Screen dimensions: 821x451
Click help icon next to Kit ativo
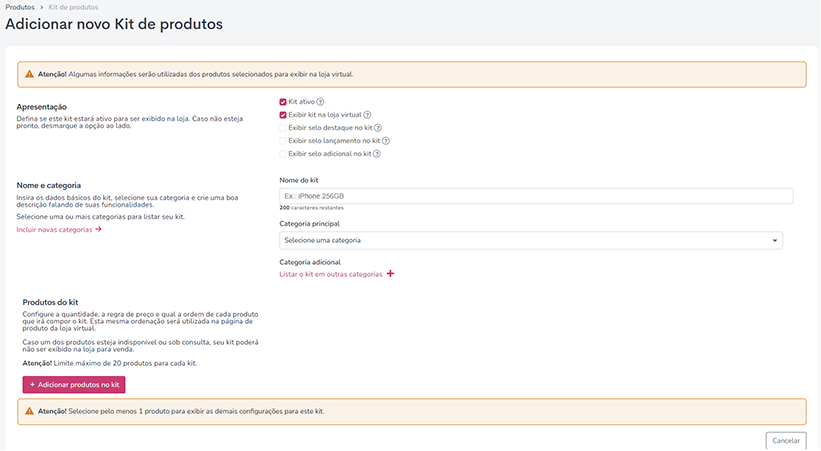[320, 102]
